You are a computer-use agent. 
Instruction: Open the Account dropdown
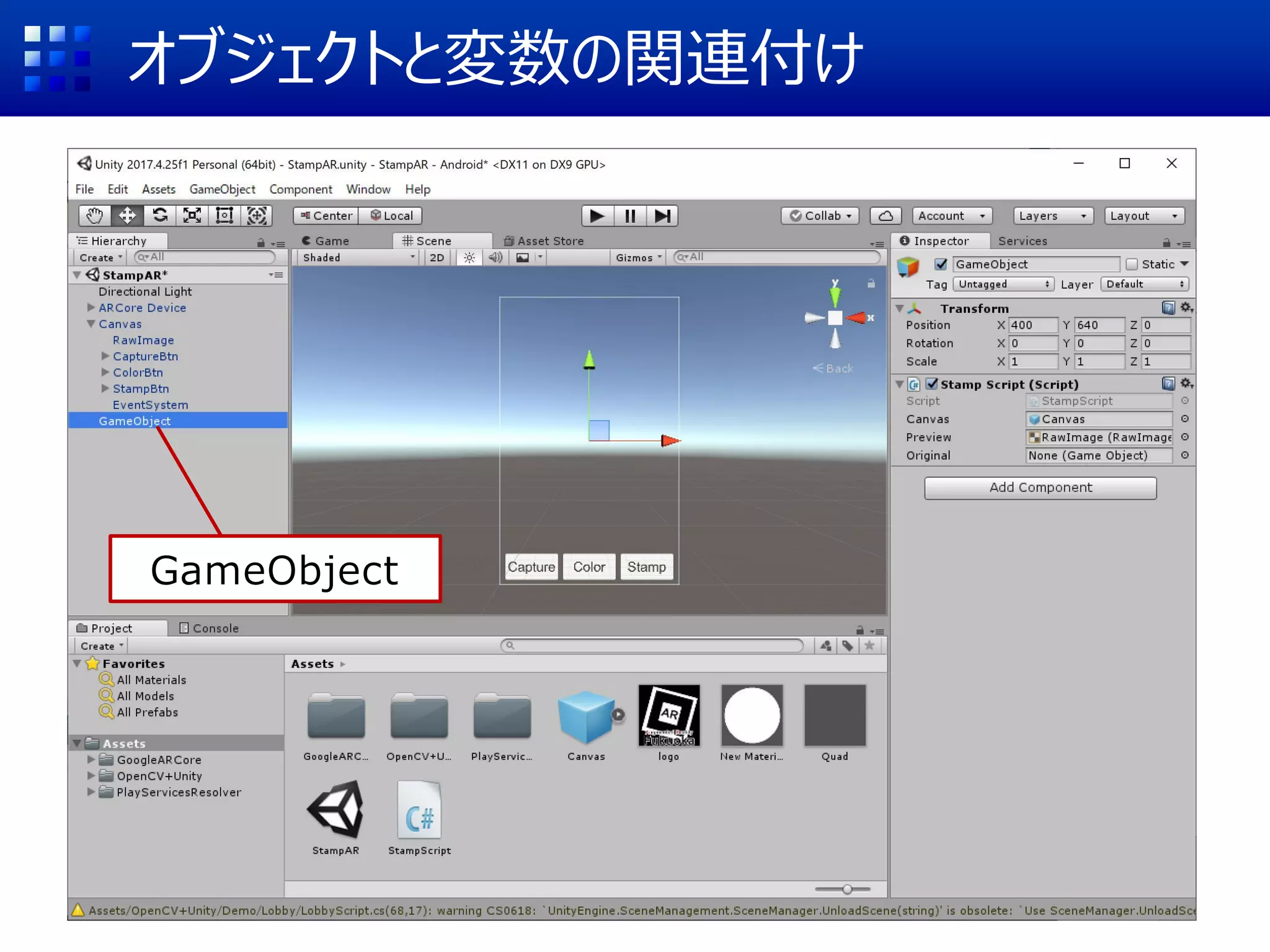(952, 216)
